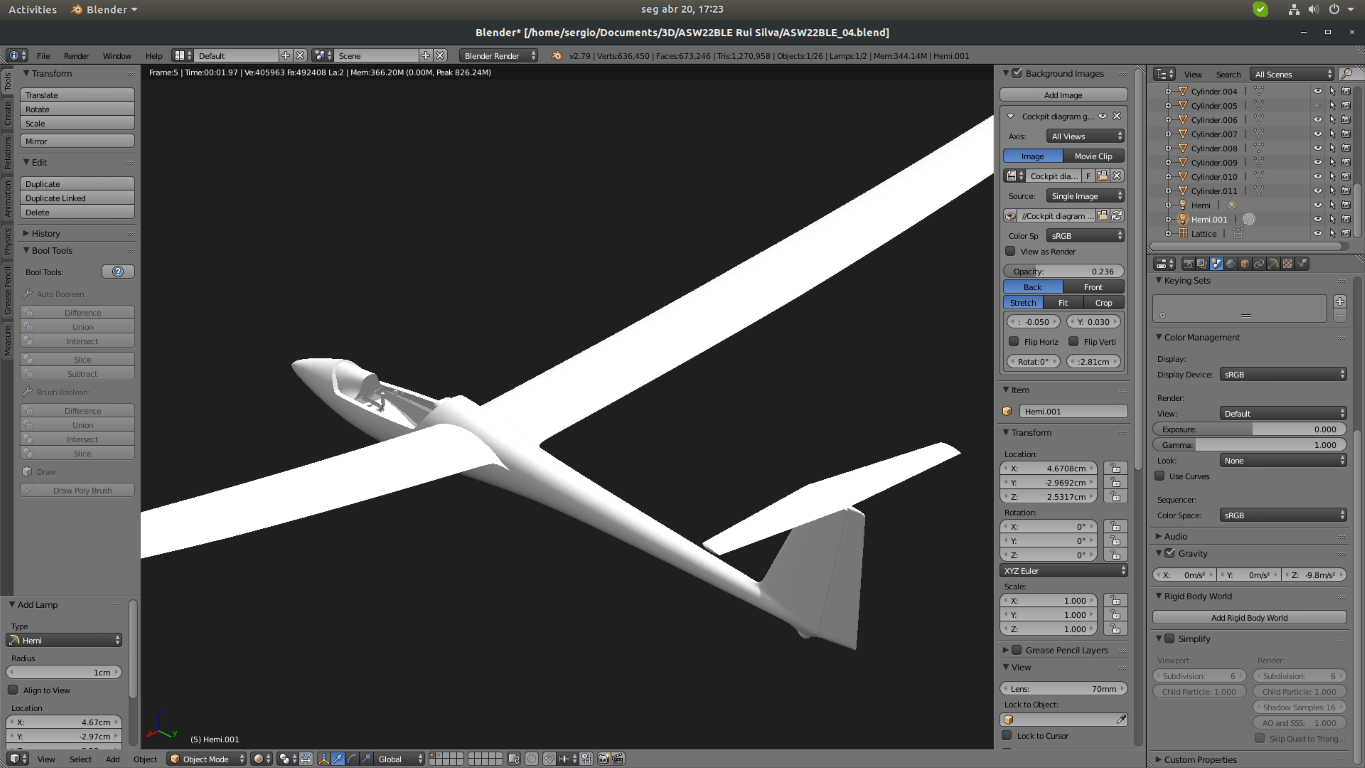This screenshot has width=1365, height=768.
Task: Click the Bool Tools help icon
Action: tap(118, 272)
